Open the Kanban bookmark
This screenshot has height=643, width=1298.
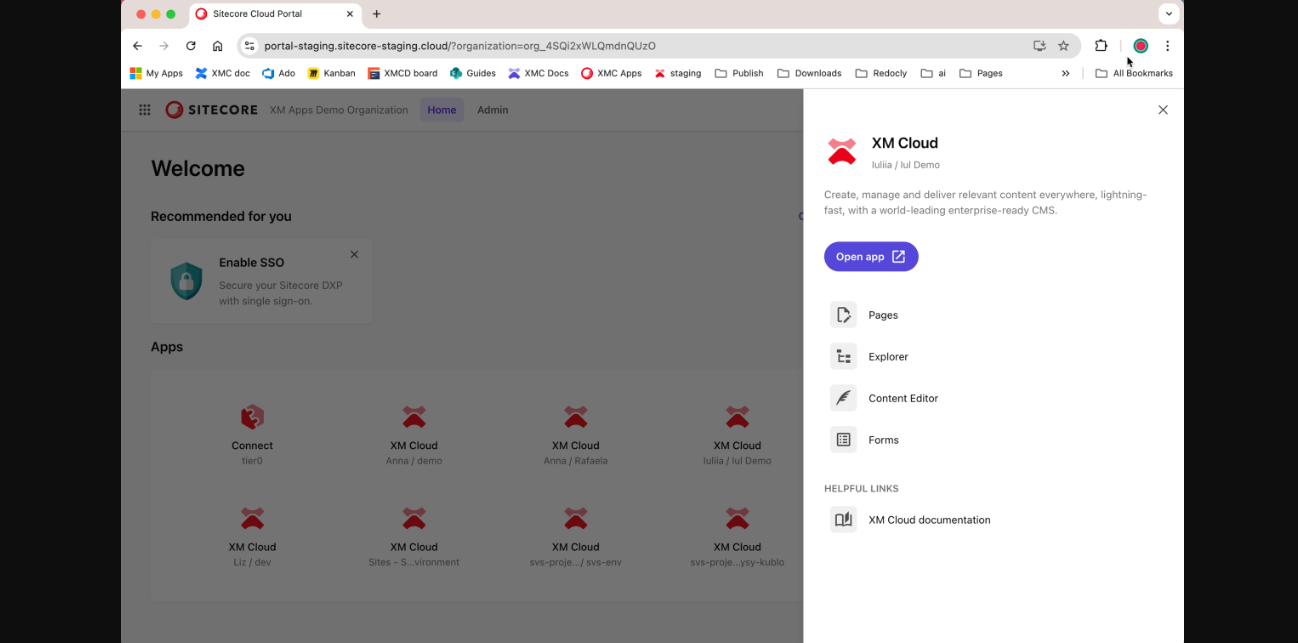[331, 73]
